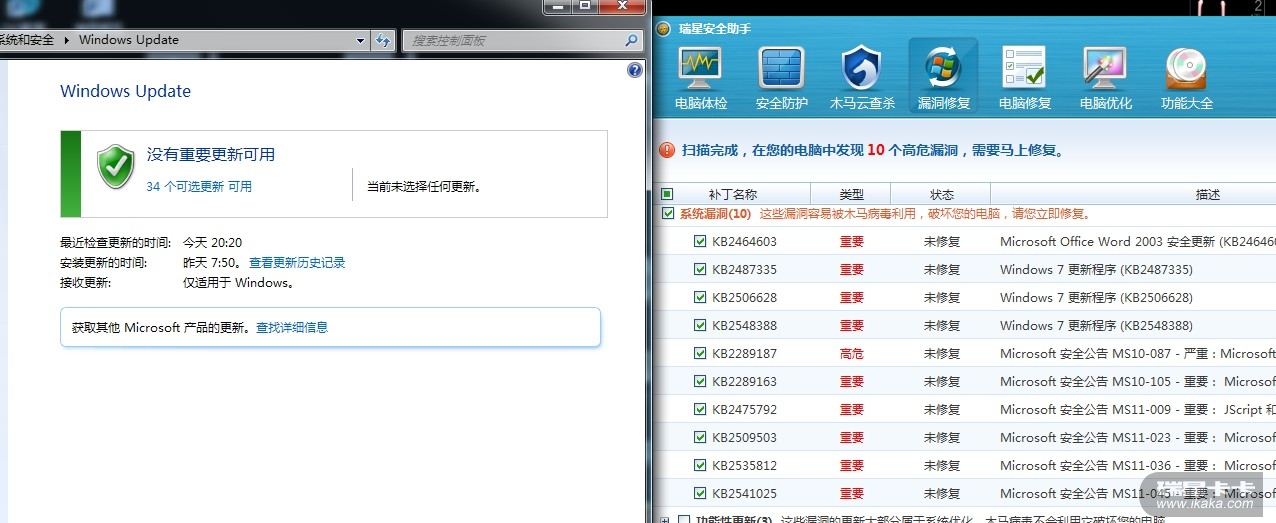Image resolution: width=1276 pixels, height=523 pixels.
Task: Click breadcrumb arrow before Windows Update
Action: tap(67, 40)
